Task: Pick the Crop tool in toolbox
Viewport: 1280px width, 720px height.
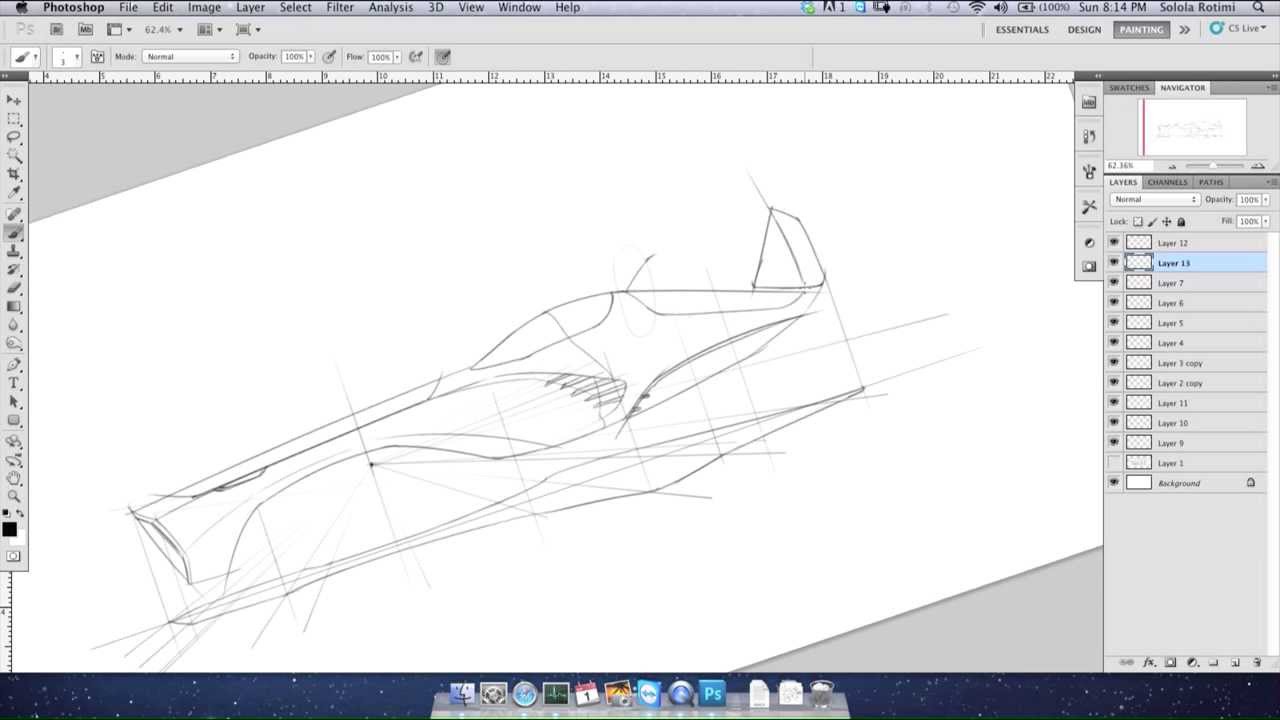Action: pos(14,174)
